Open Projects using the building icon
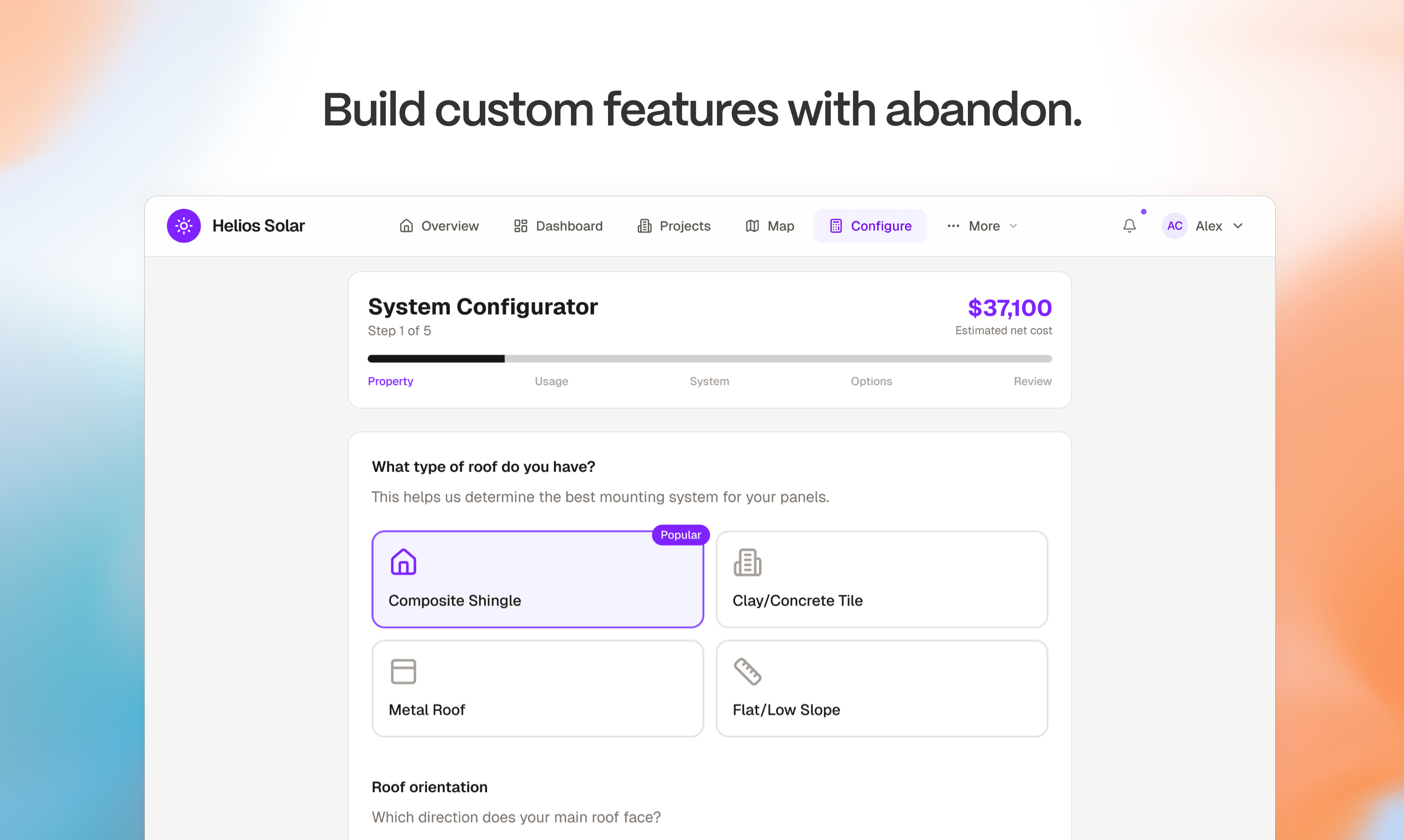This screenshot has width=1404, height=840. pyautogui.click(x=645, y=225)
